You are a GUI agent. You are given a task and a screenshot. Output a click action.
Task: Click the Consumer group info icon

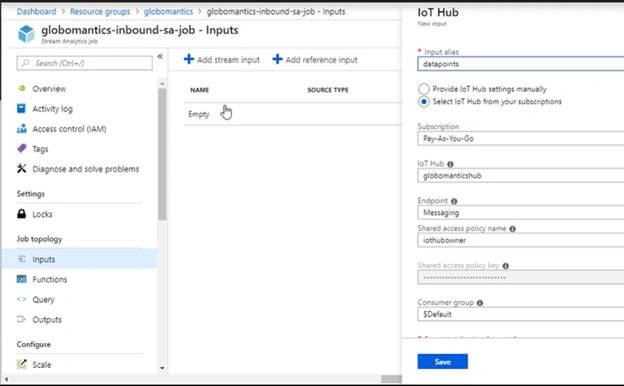(480, 303)
